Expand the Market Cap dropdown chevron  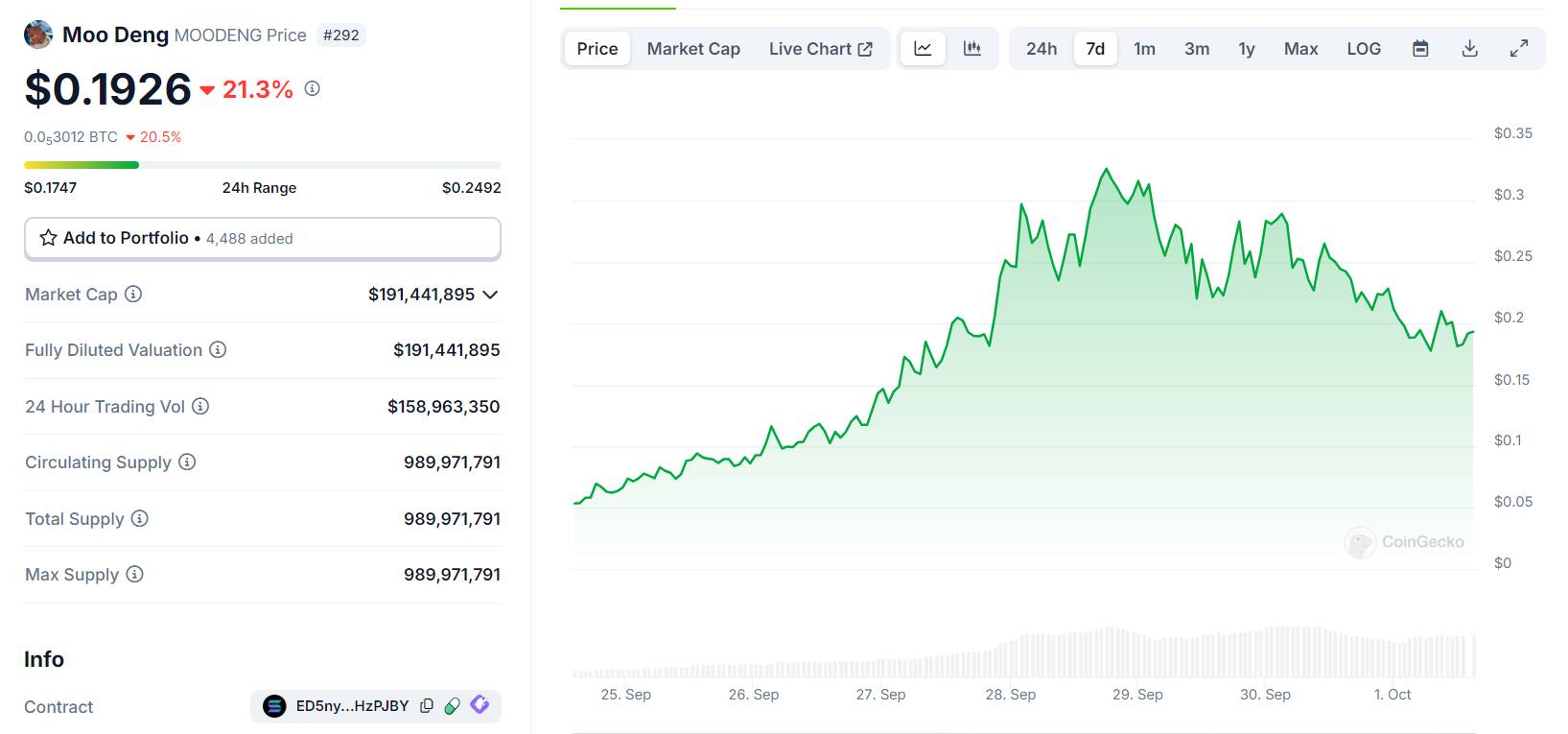pyautogui.click(x=490, y=295)
